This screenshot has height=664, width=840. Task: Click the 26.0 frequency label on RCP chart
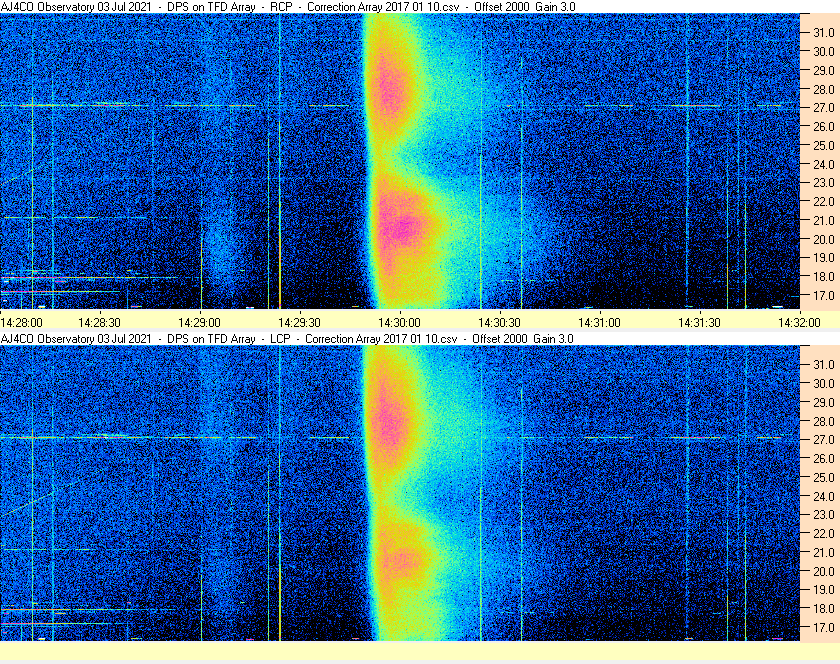(x=824, y=126)
